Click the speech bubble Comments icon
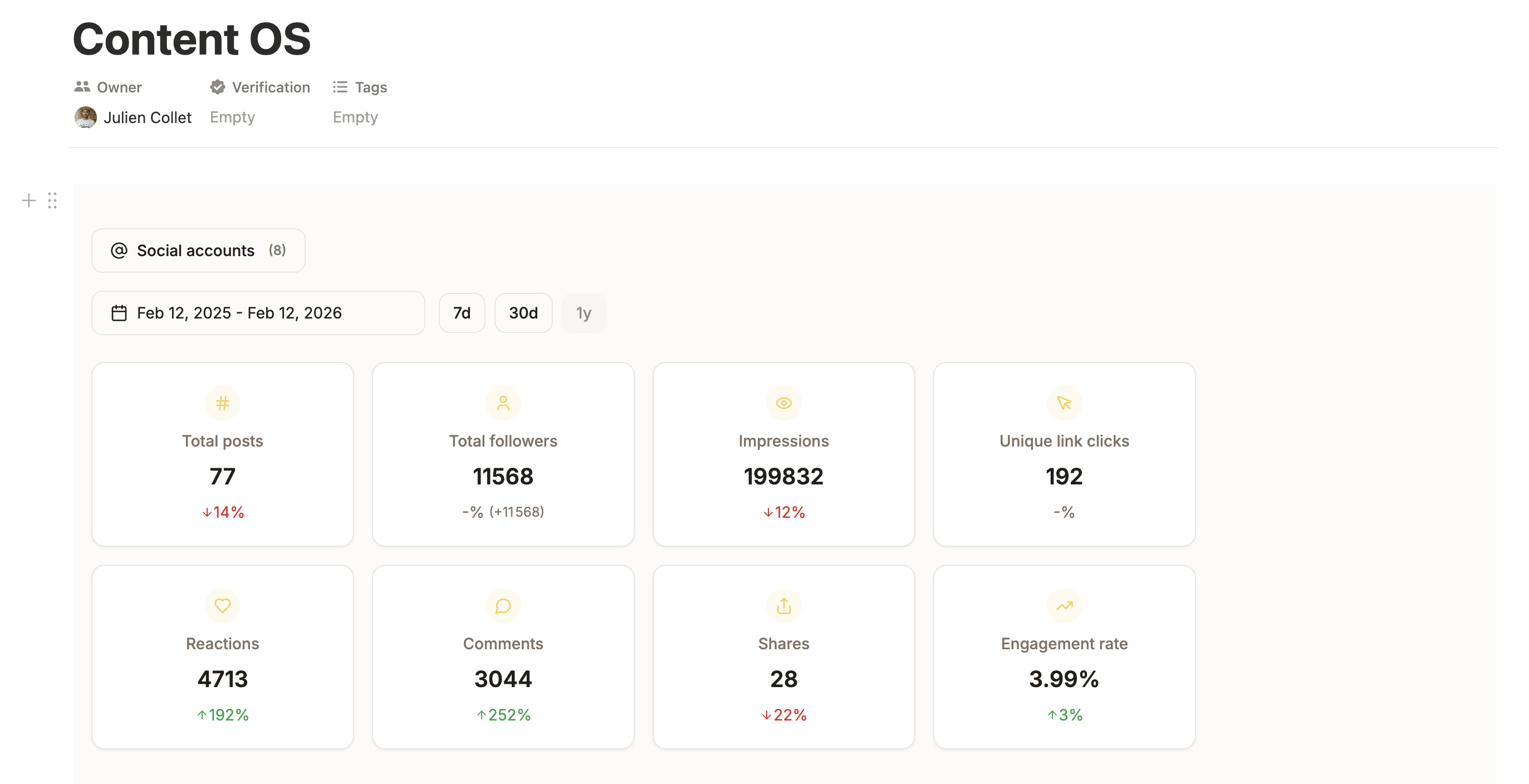 503,606
